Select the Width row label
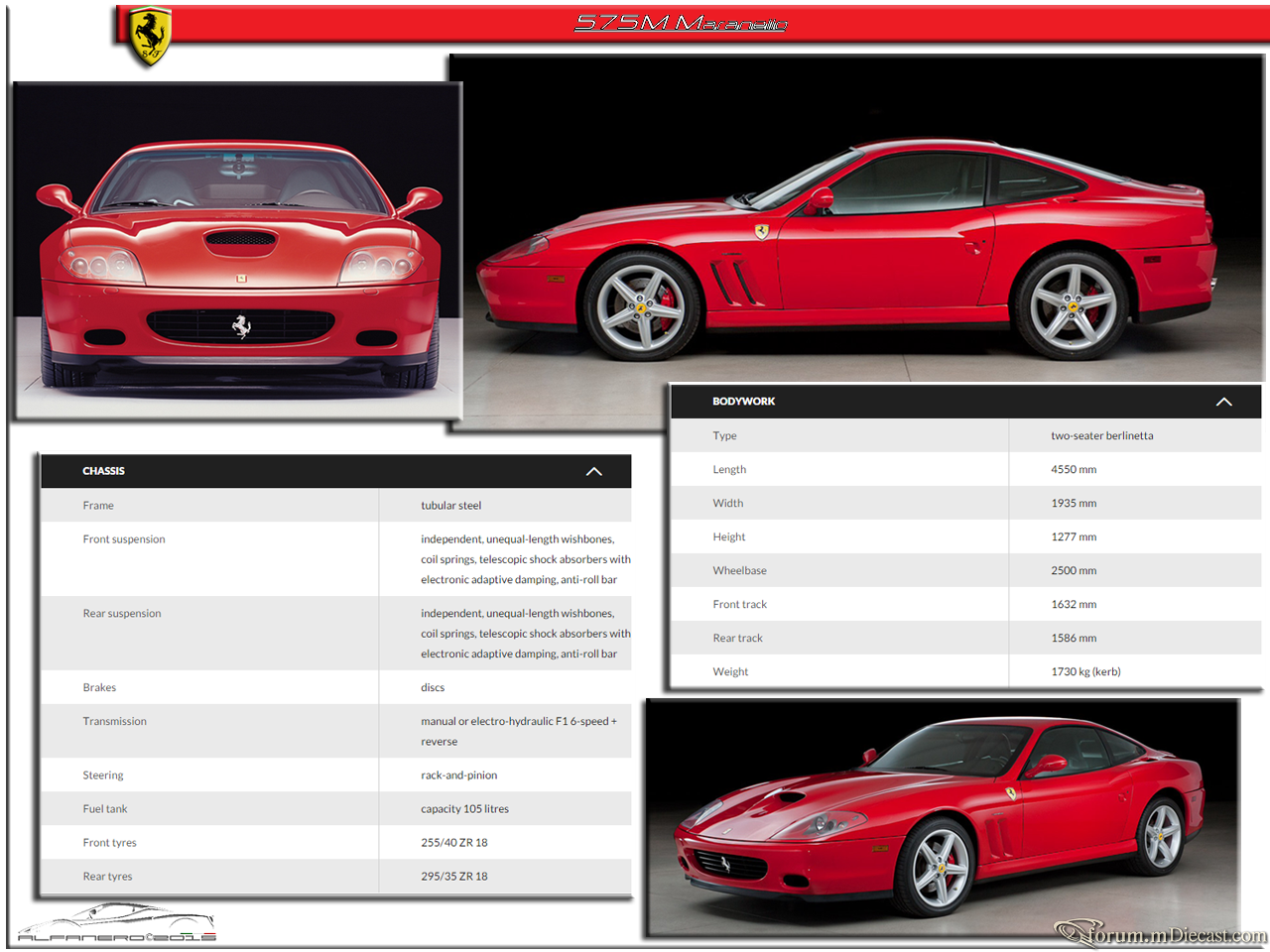Viewport: 1270px width, 952px height. pyautogui.click(x=728, y=504)
